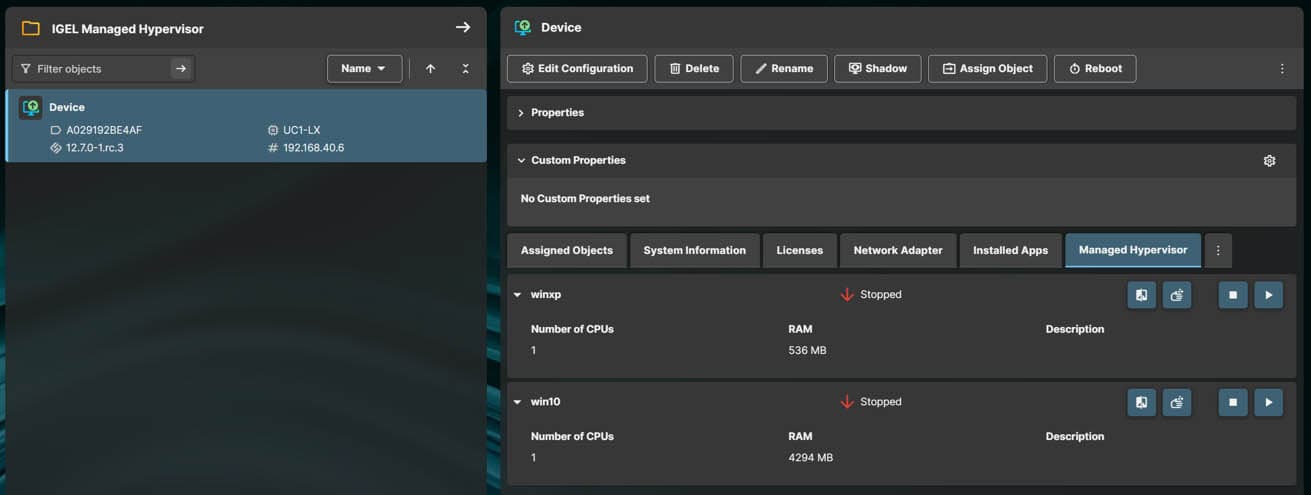Click firmware version 12.7.0-1.rc.3
Viewport: 1311px width, 495px height.
pyautogui.click(x=94, y=148)
